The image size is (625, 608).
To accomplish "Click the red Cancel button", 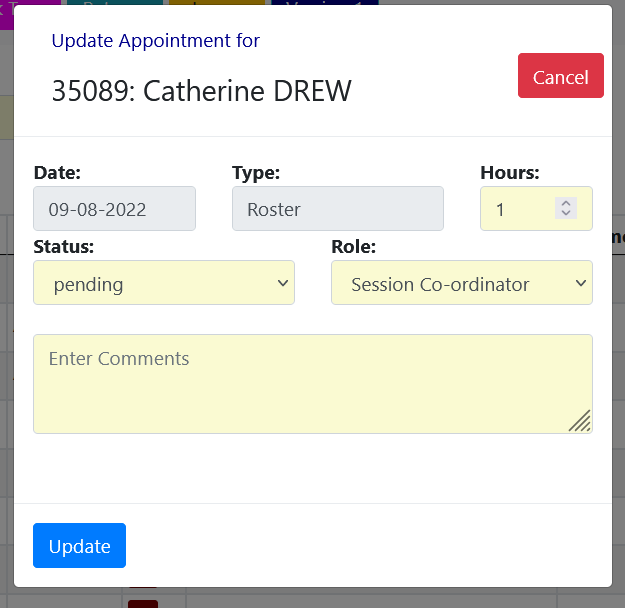I will coord(560,76).
